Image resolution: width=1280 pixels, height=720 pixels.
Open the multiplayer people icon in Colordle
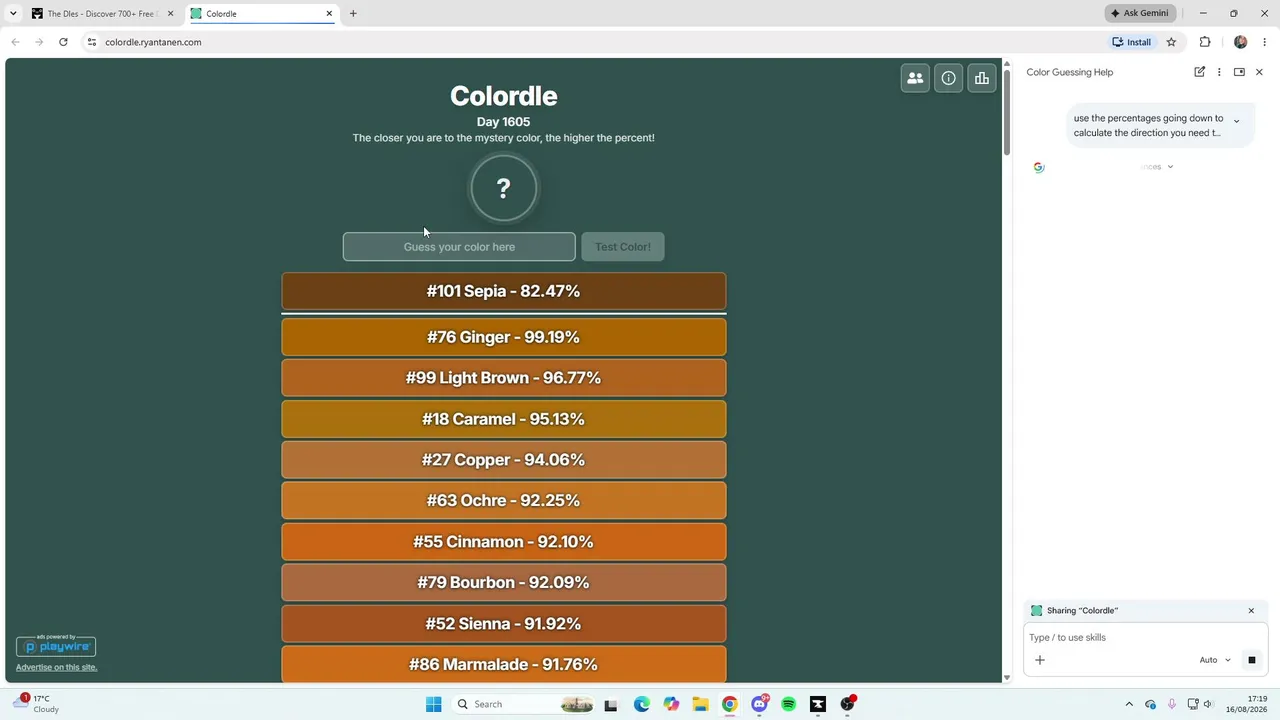tap(915, 78)
